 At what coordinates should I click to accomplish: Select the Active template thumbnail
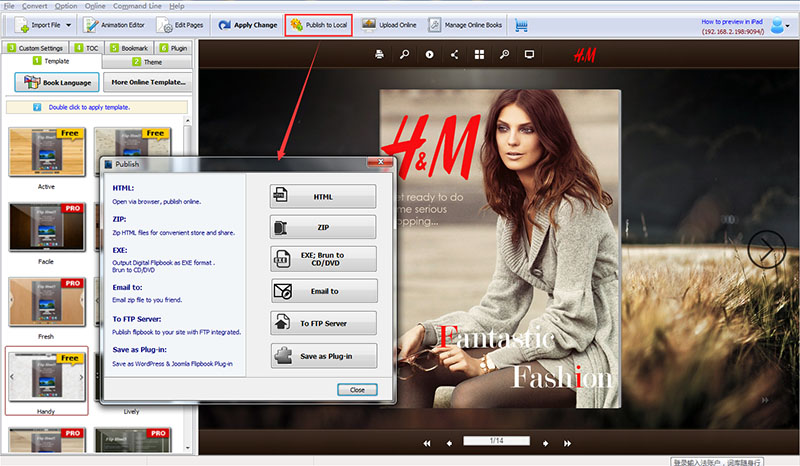pos(46,152)
